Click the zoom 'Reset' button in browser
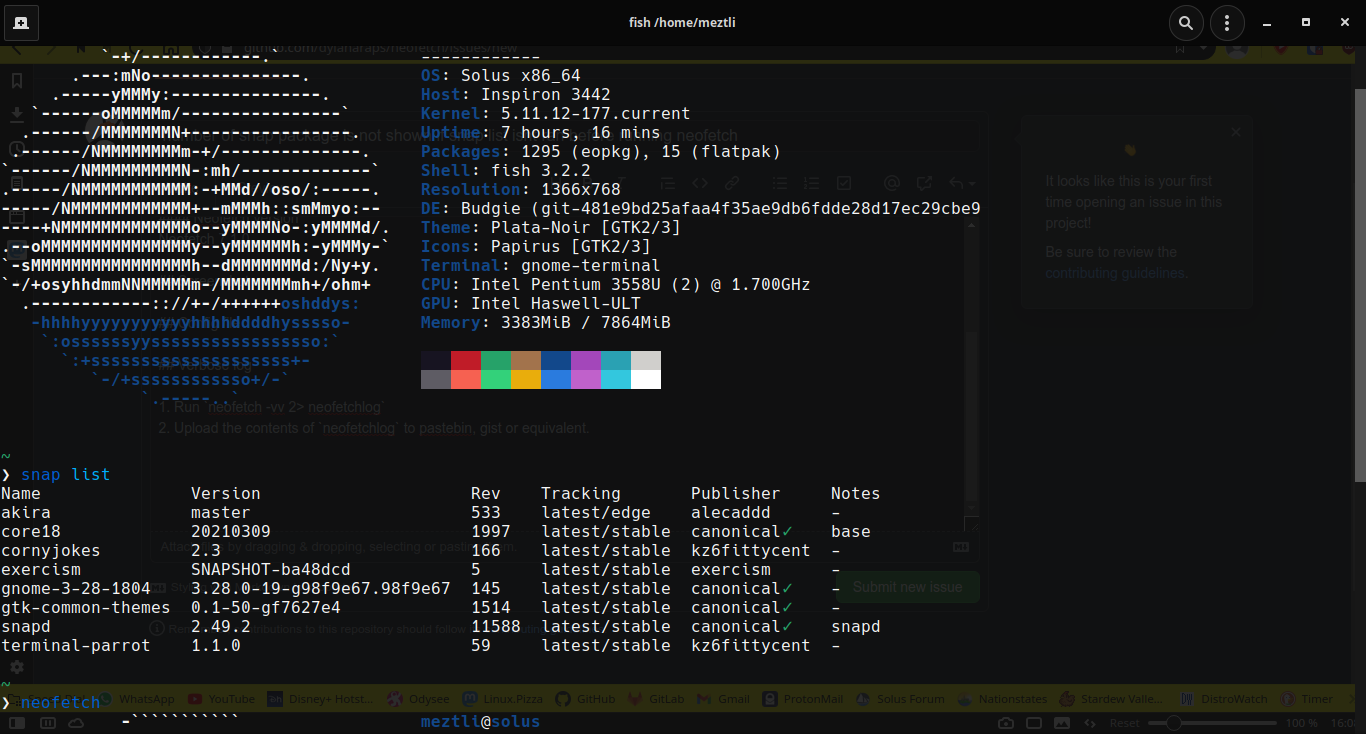Image resolution: width=1366 pixels, height=734 pixels. (1124, 723)
